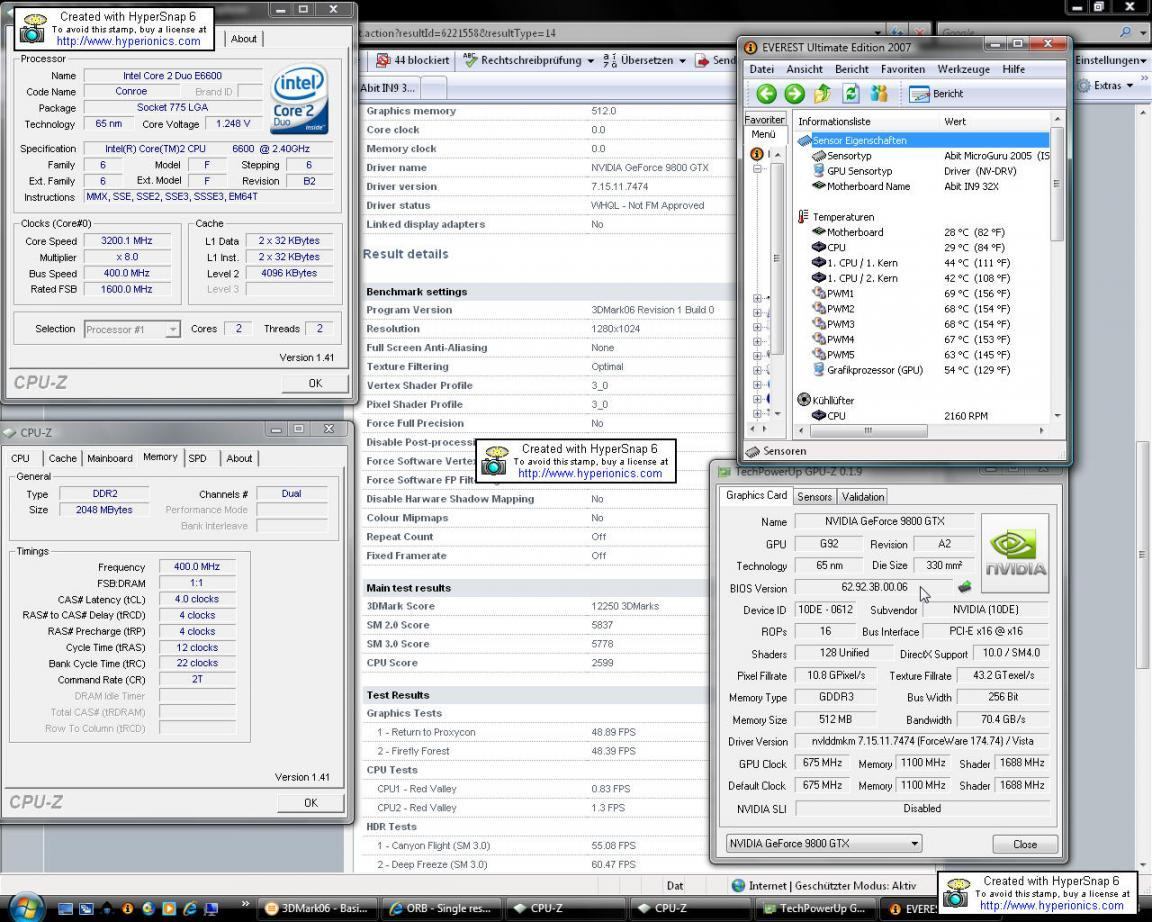Click the Google search magnifier icon
1152x922 pixels.
point(1125,32)
